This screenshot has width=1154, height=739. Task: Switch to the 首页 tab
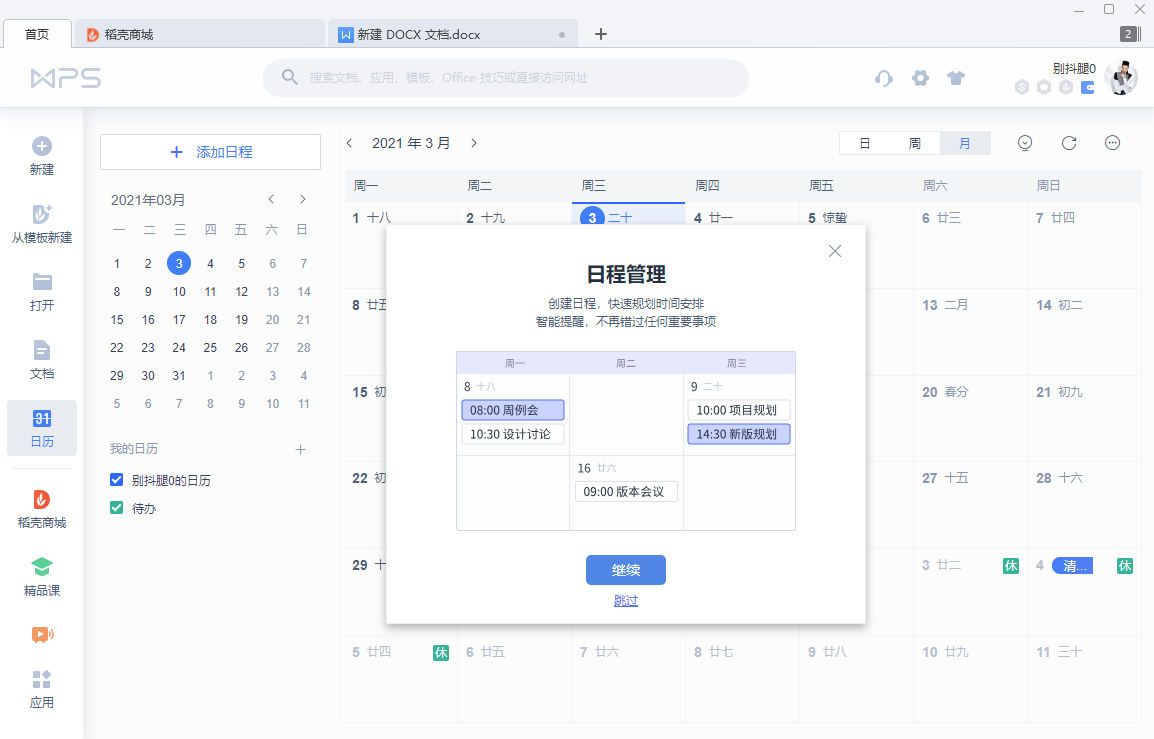[x=37, y=35]
